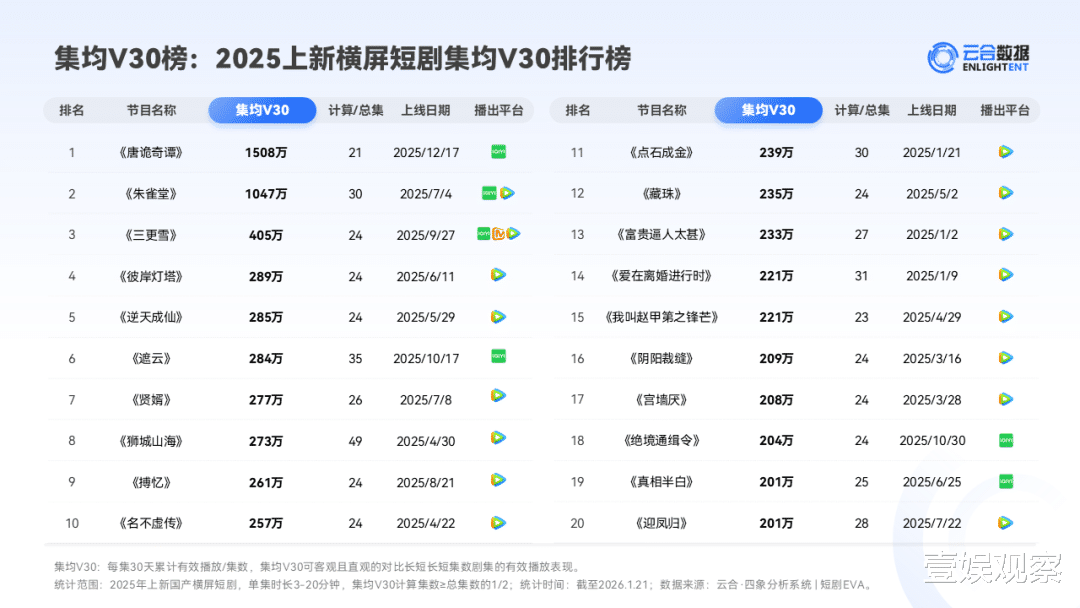Screen dimensions: 1080x608
Task: Click the date 2025/10/30
Action: [933, 440]
